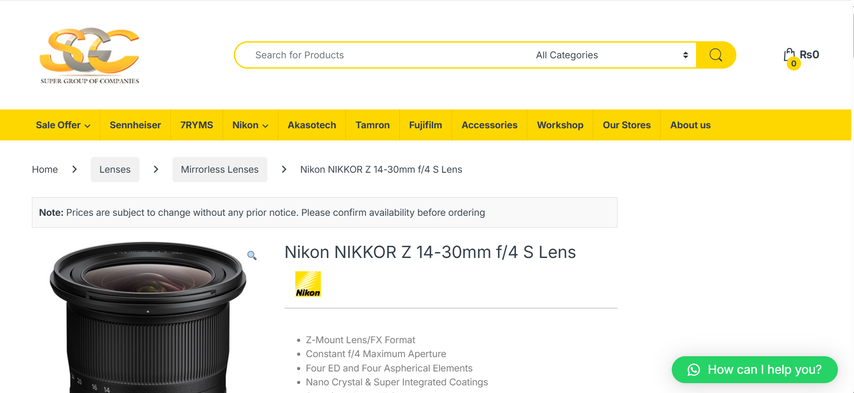Viewport: 854px width, 393px height.
Task: Click the Rs0 cart total
Action: click(809, 54)
